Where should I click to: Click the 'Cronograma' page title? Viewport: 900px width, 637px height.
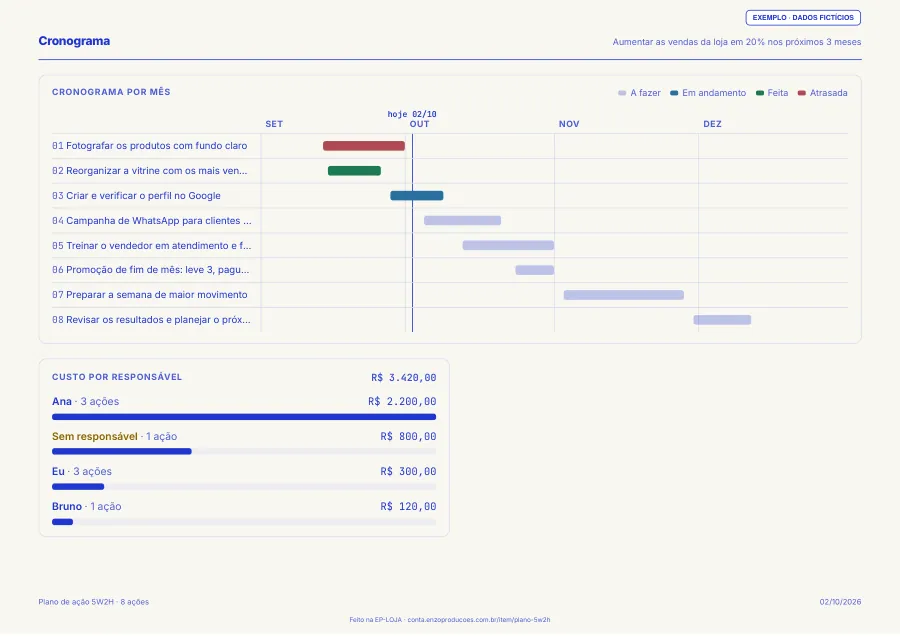tap(74, 41)
